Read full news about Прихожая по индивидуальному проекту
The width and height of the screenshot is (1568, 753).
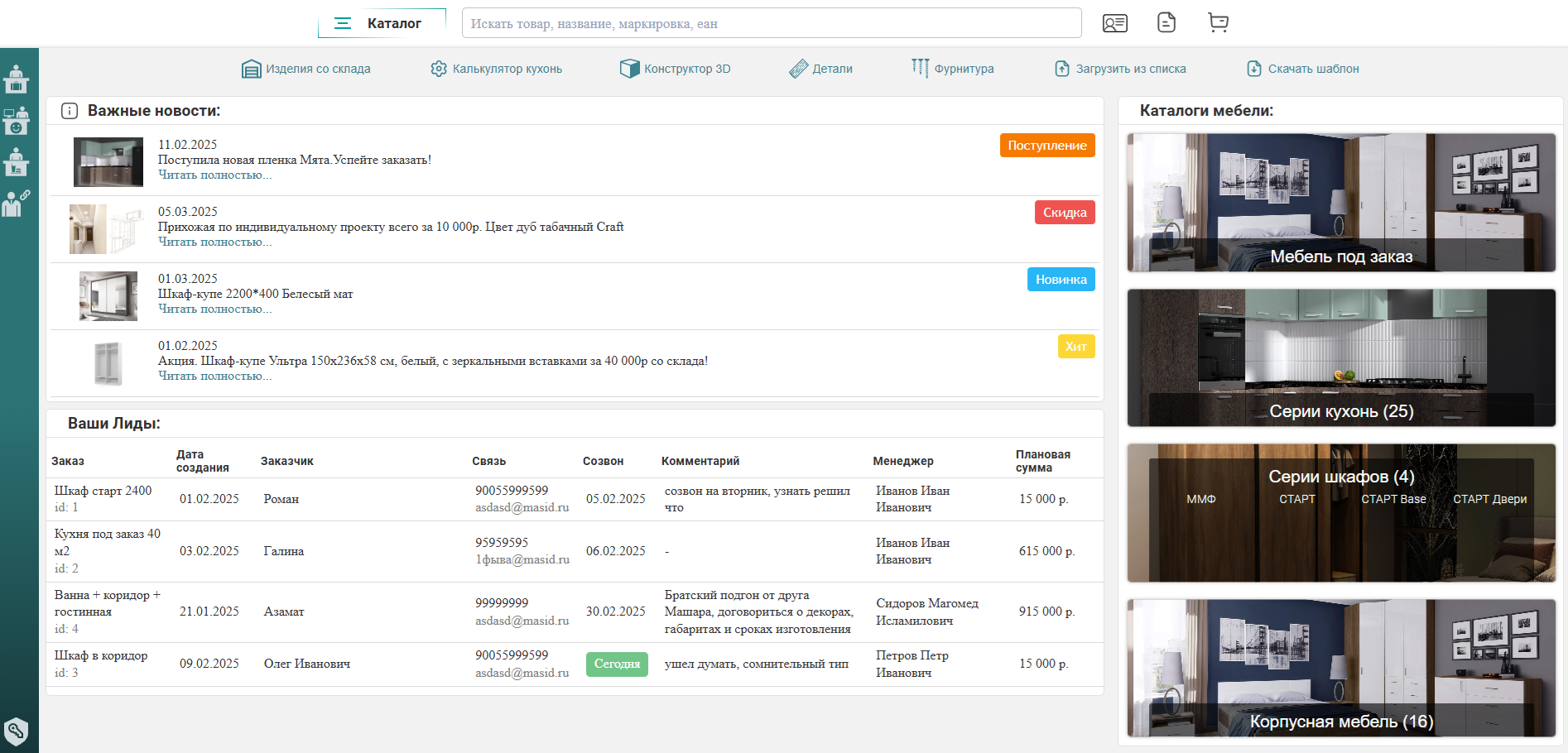(214, 242)
